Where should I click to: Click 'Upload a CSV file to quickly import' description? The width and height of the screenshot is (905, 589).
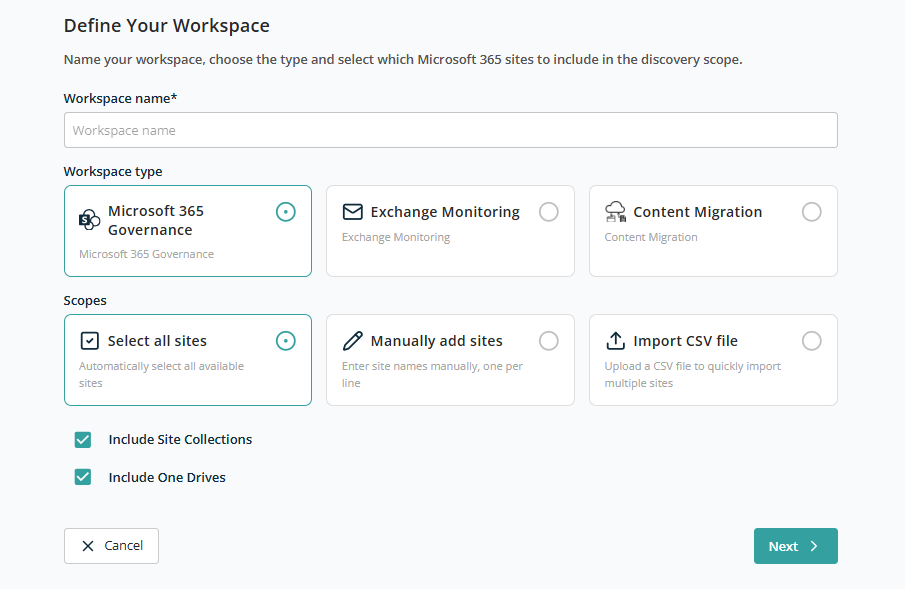point(692,374)
